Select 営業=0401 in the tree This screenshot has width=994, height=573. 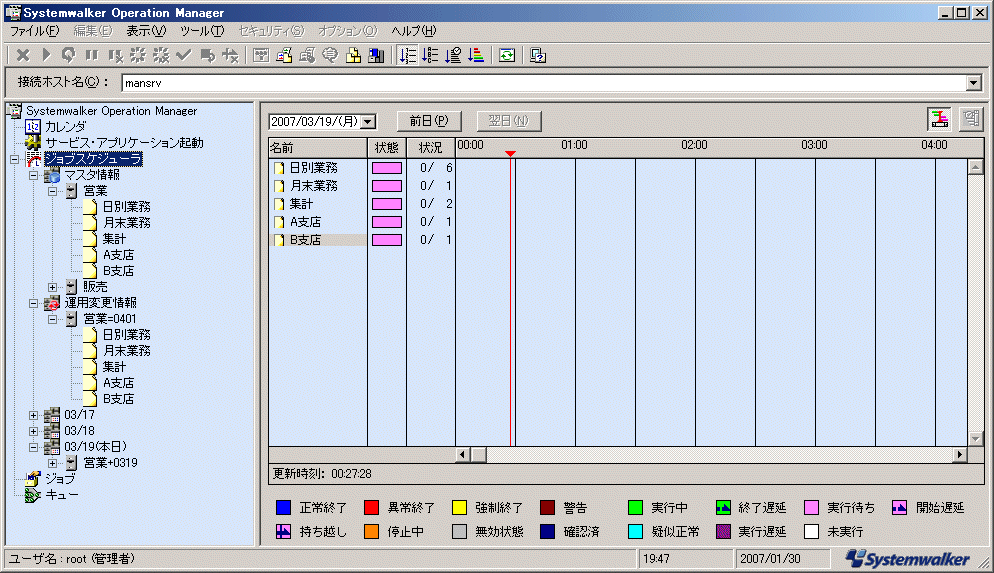[x=110, y=319]
